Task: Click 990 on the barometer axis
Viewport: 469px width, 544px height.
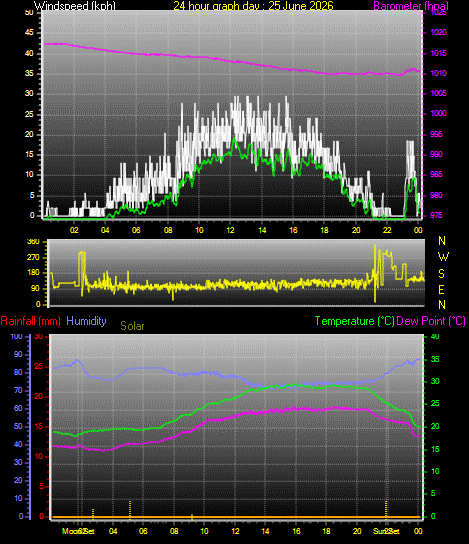Action: [436, 154]
